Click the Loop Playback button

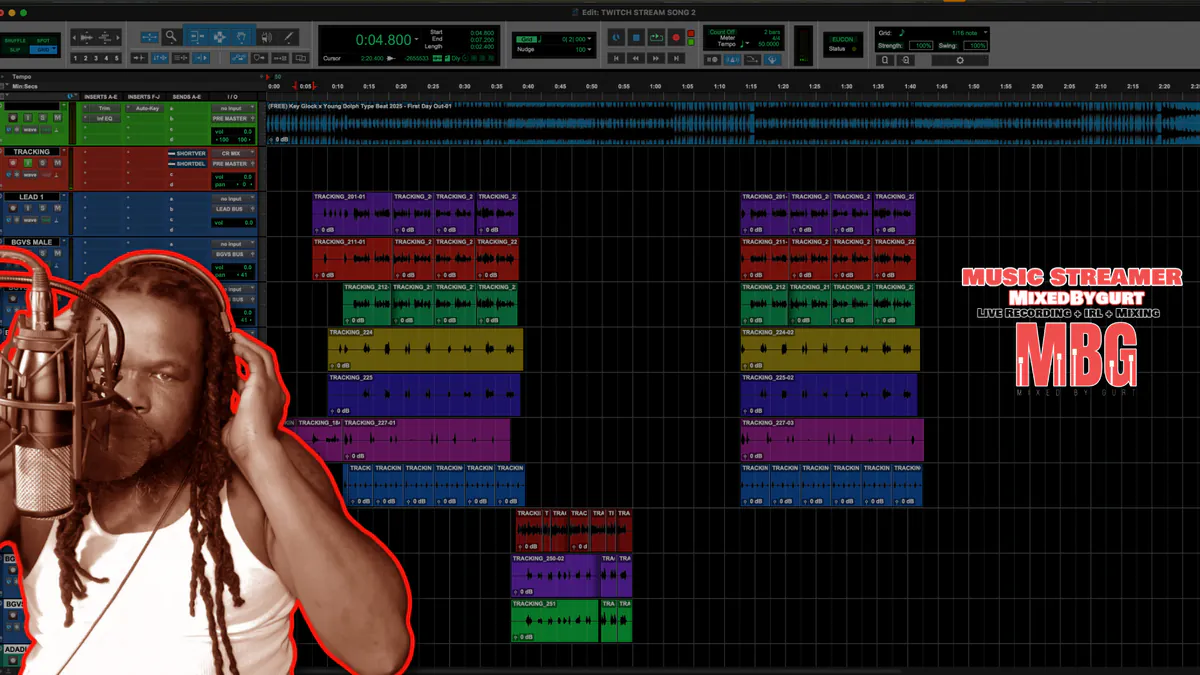click(x=656, y=37)
